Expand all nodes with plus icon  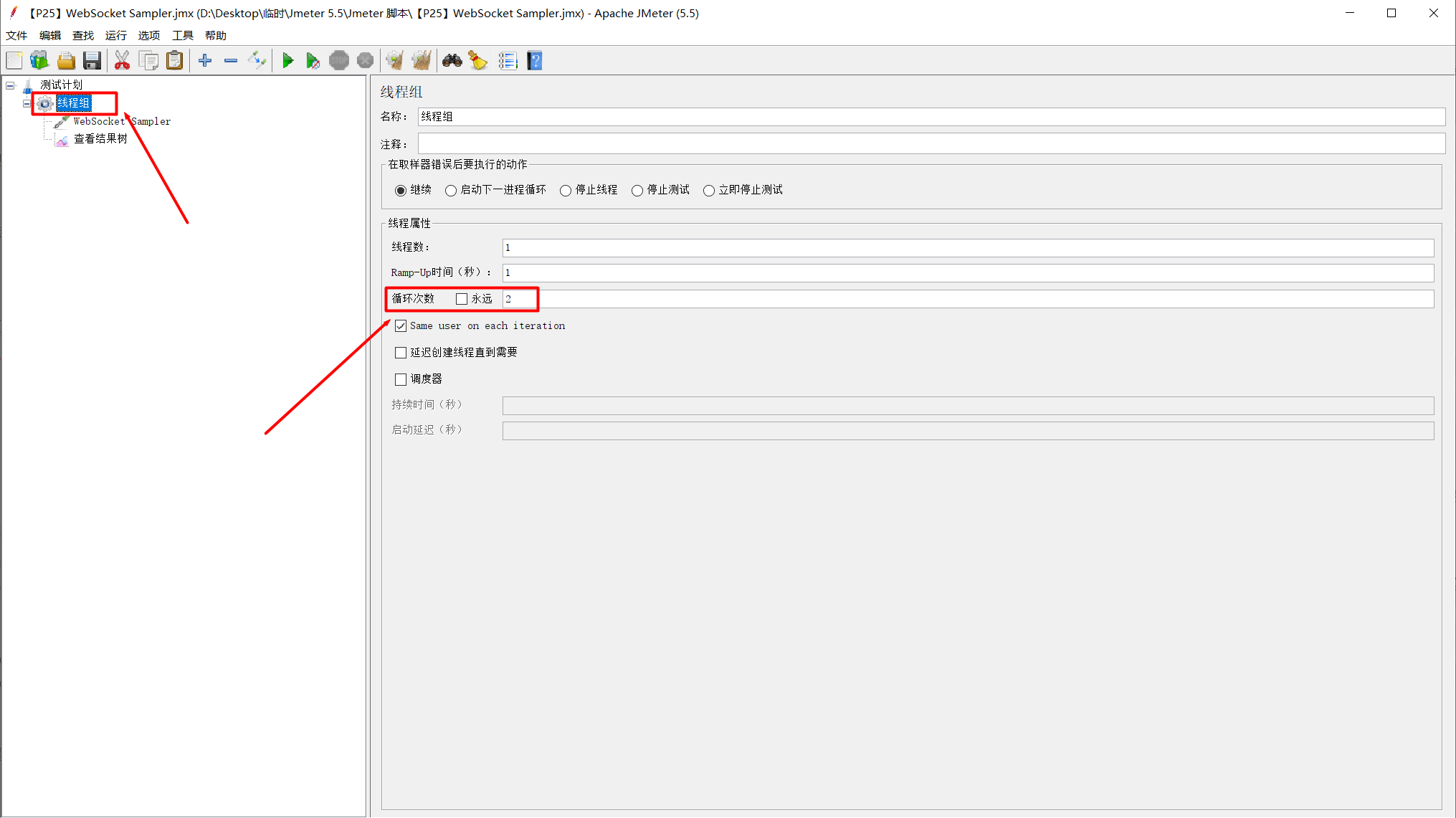coord(205,61)
